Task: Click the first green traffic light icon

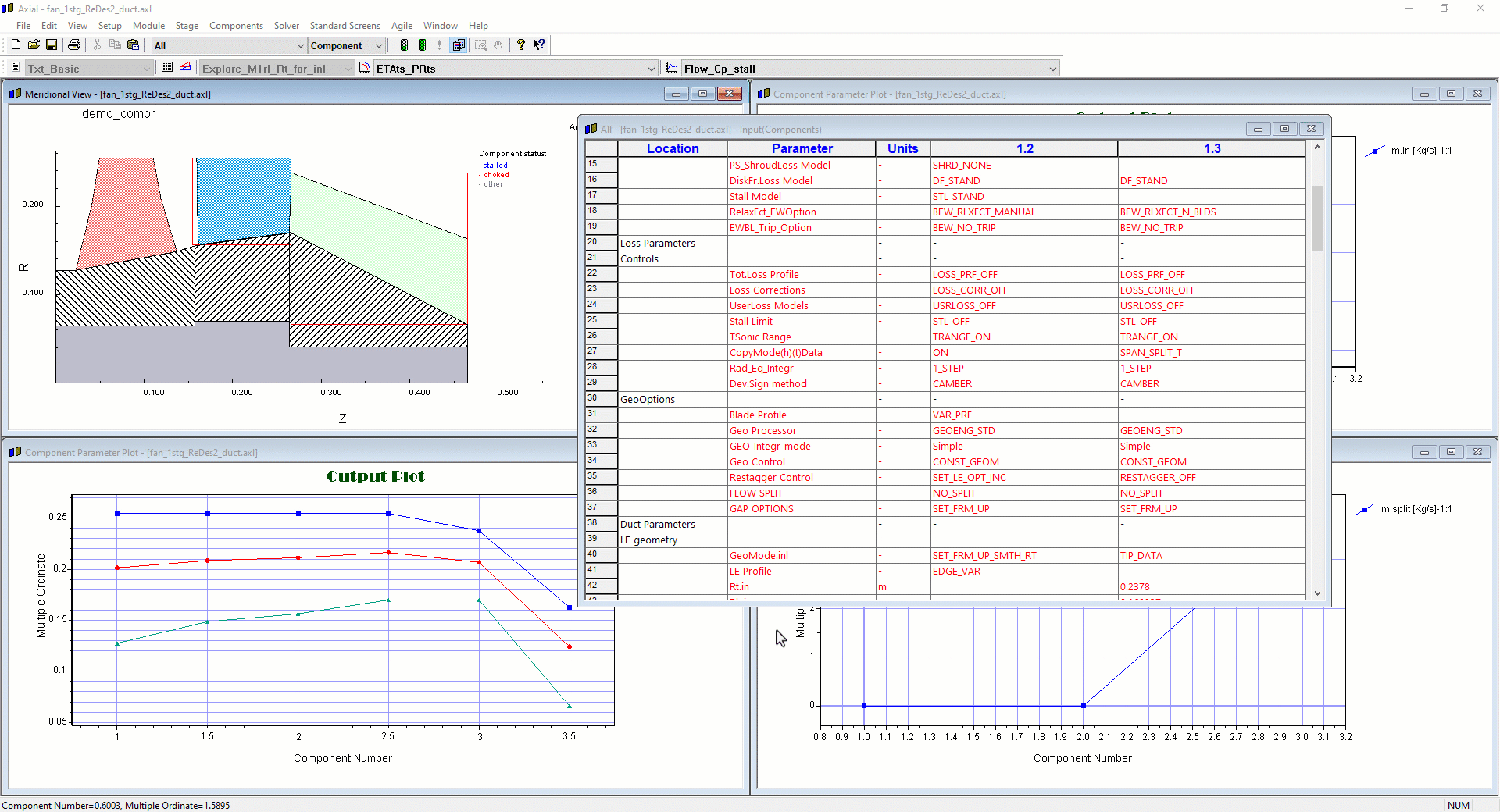Action: point(404,45)
